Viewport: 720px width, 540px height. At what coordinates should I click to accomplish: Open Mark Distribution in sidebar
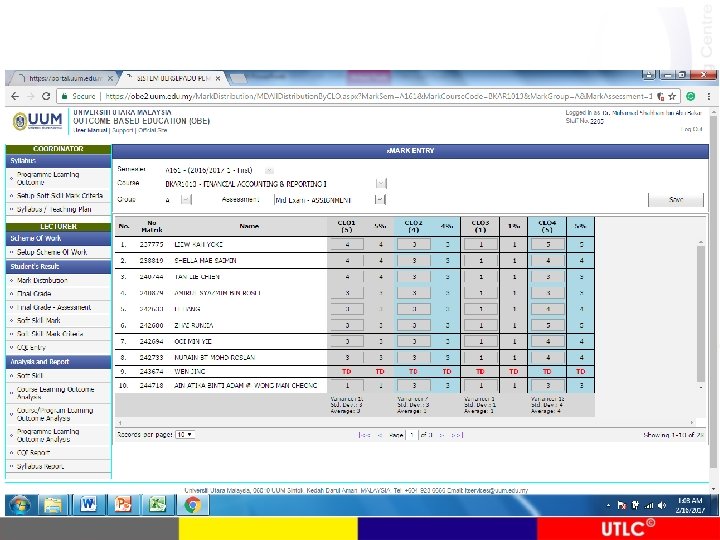42,280
